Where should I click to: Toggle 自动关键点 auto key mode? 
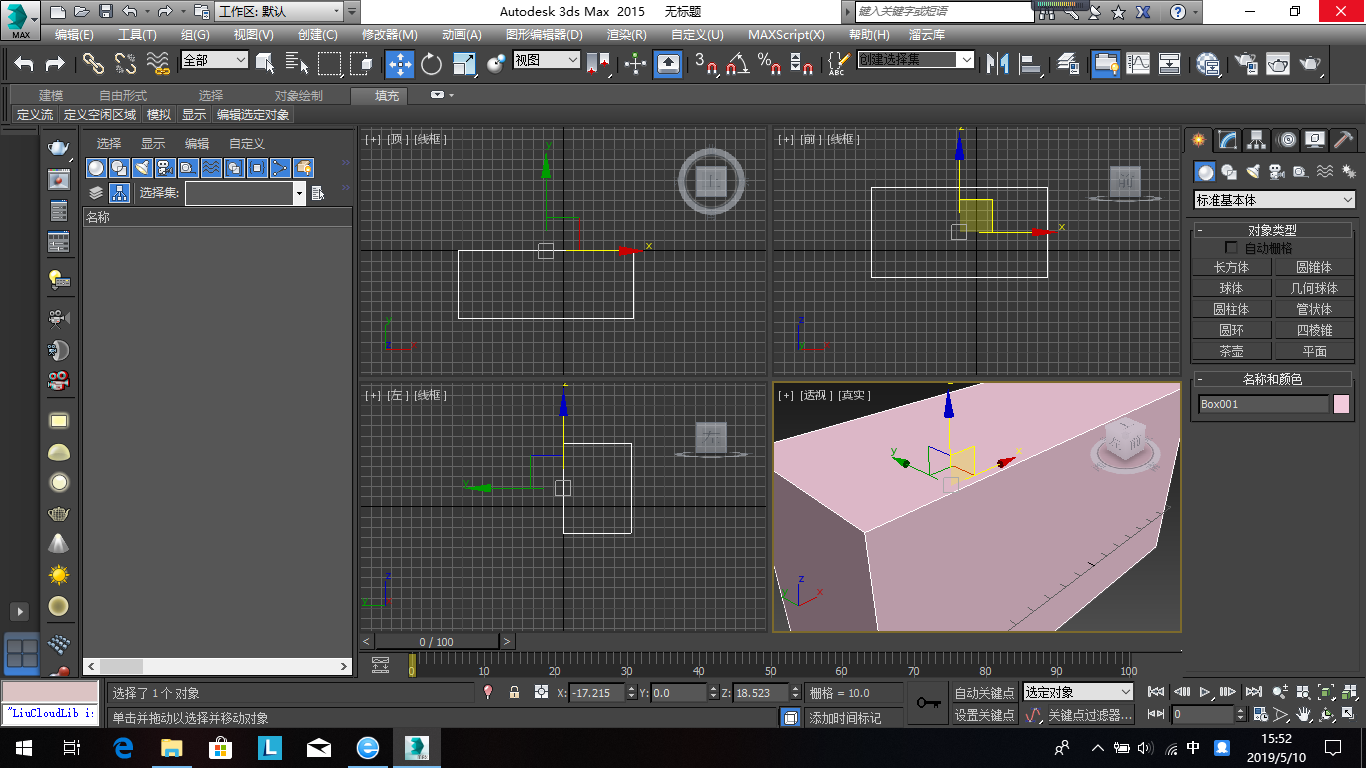(x=984, y=692)
